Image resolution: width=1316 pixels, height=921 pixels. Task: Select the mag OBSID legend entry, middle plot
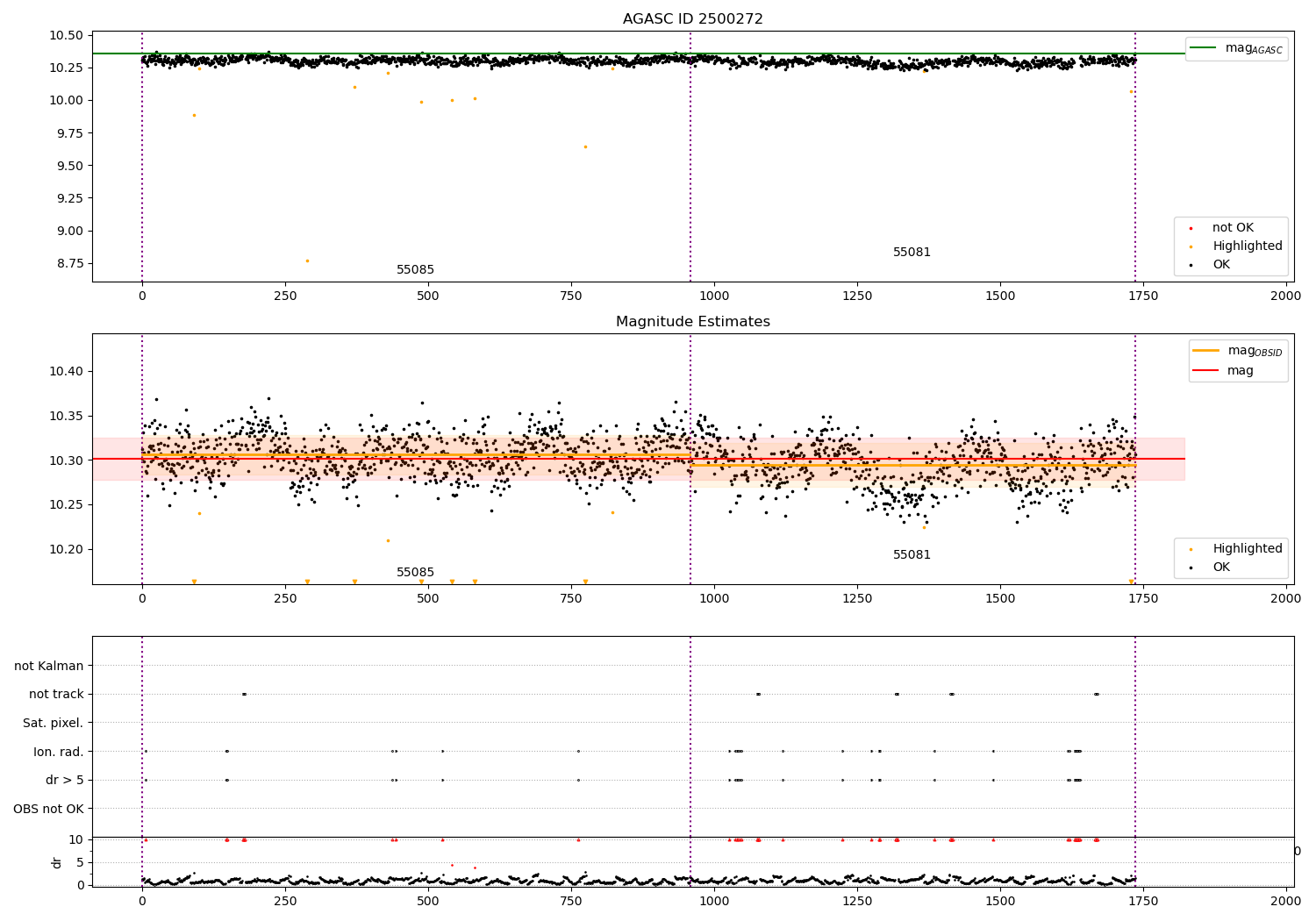(1238, 351)
